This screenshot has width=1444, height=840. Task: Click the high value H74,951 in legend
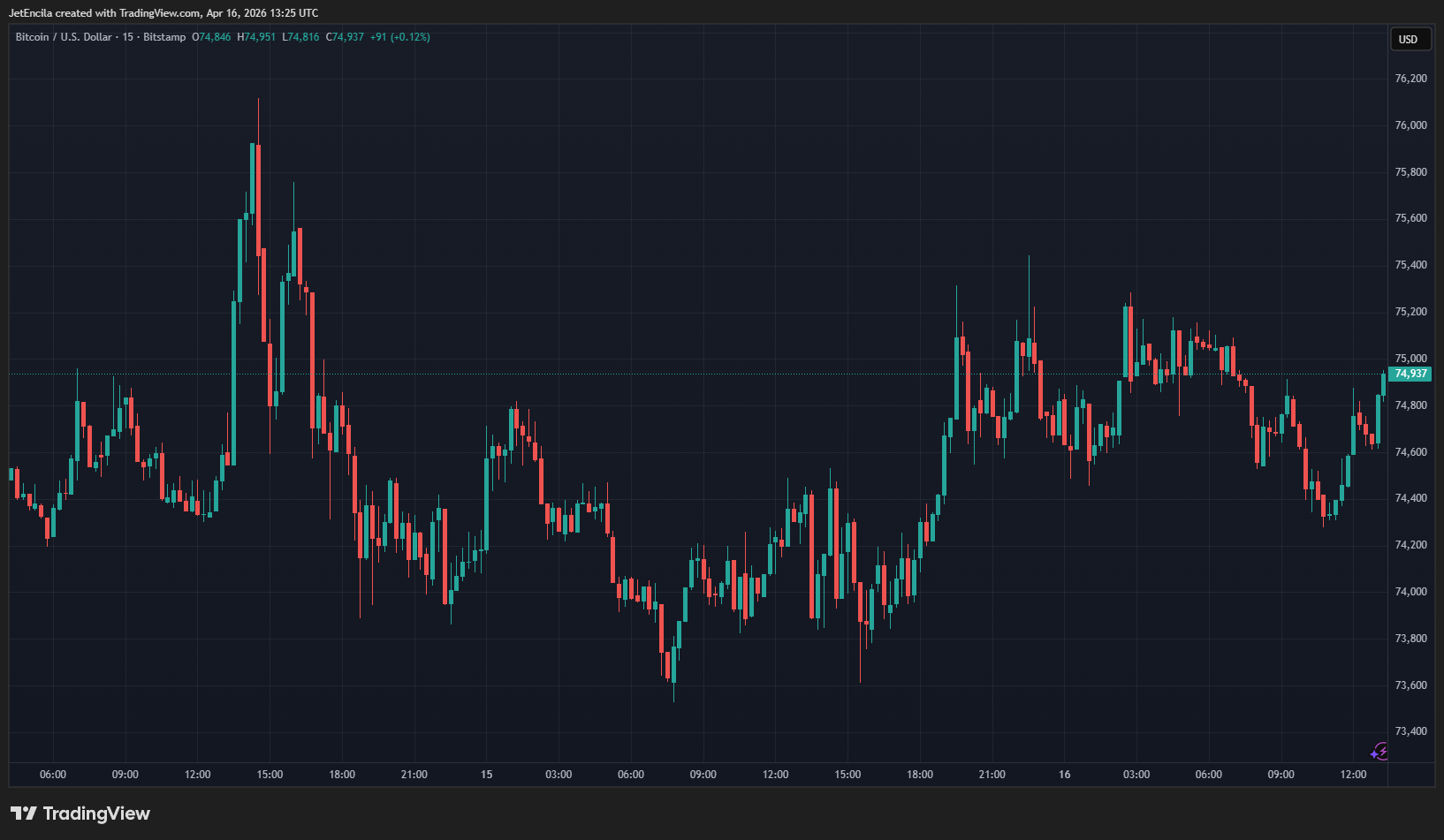pyautogui.click(x=256, y=37)
